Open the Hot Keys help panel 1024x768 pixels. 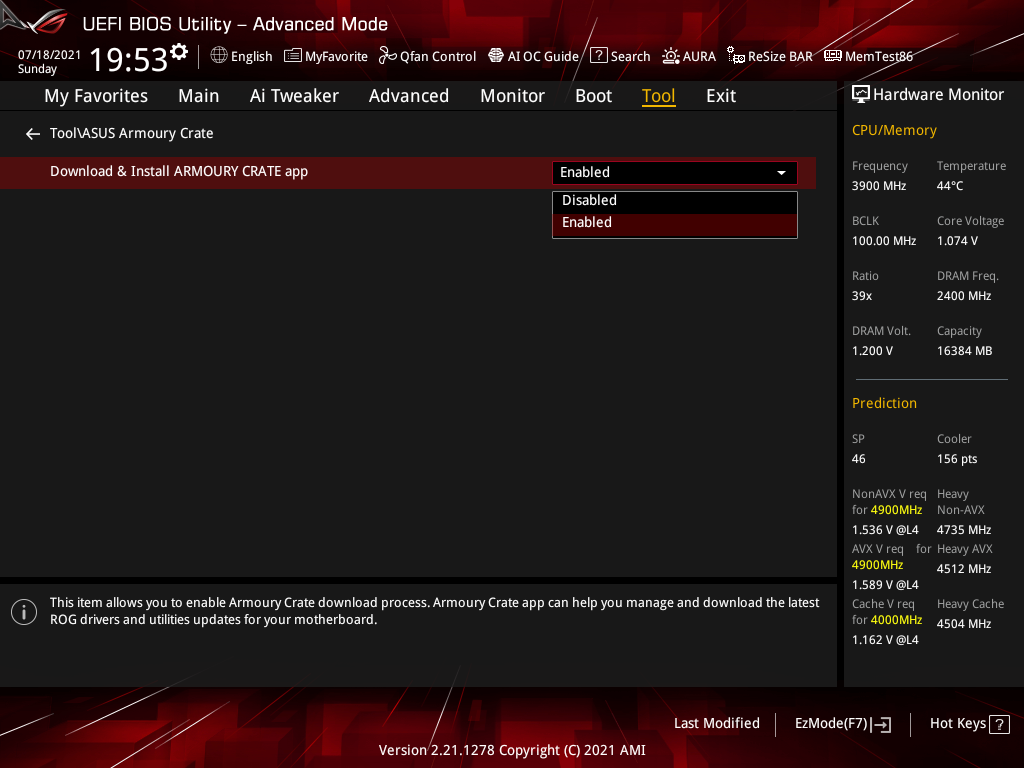point(968,723)
